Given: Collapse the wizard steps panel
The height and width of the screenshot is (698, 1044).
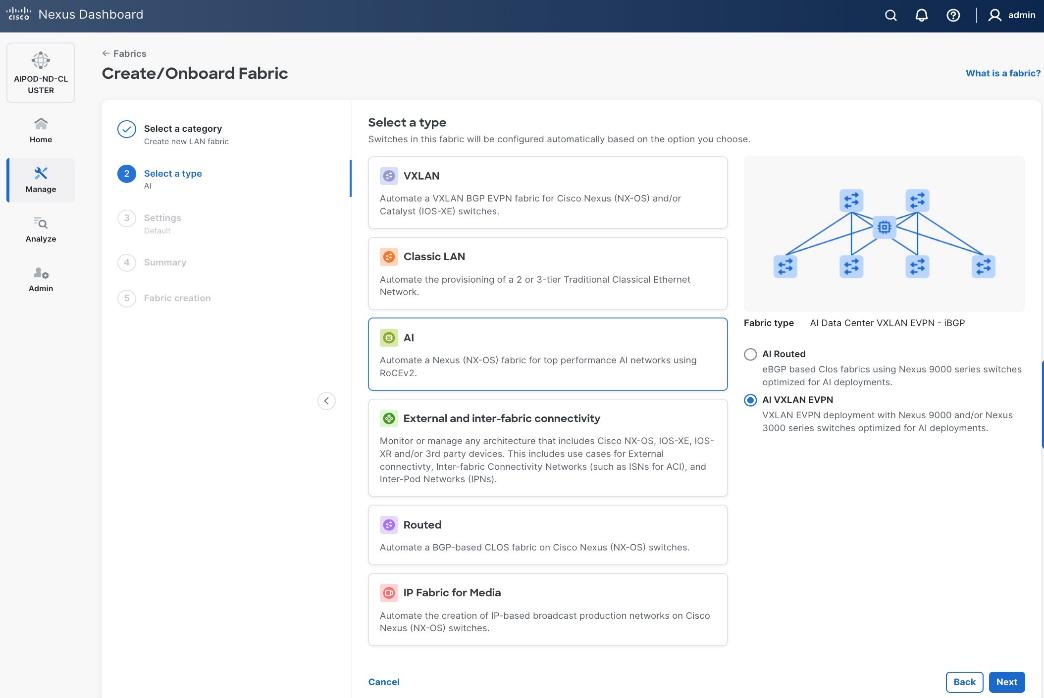Looking at the screenshot, I should point(326,400).
